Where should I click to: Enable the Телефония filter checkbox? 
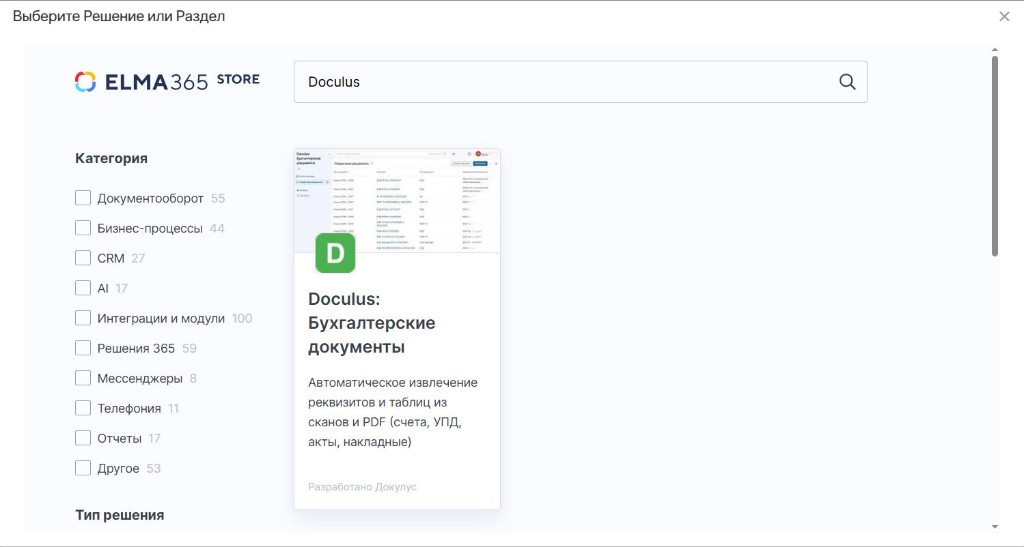coord(83,408)
